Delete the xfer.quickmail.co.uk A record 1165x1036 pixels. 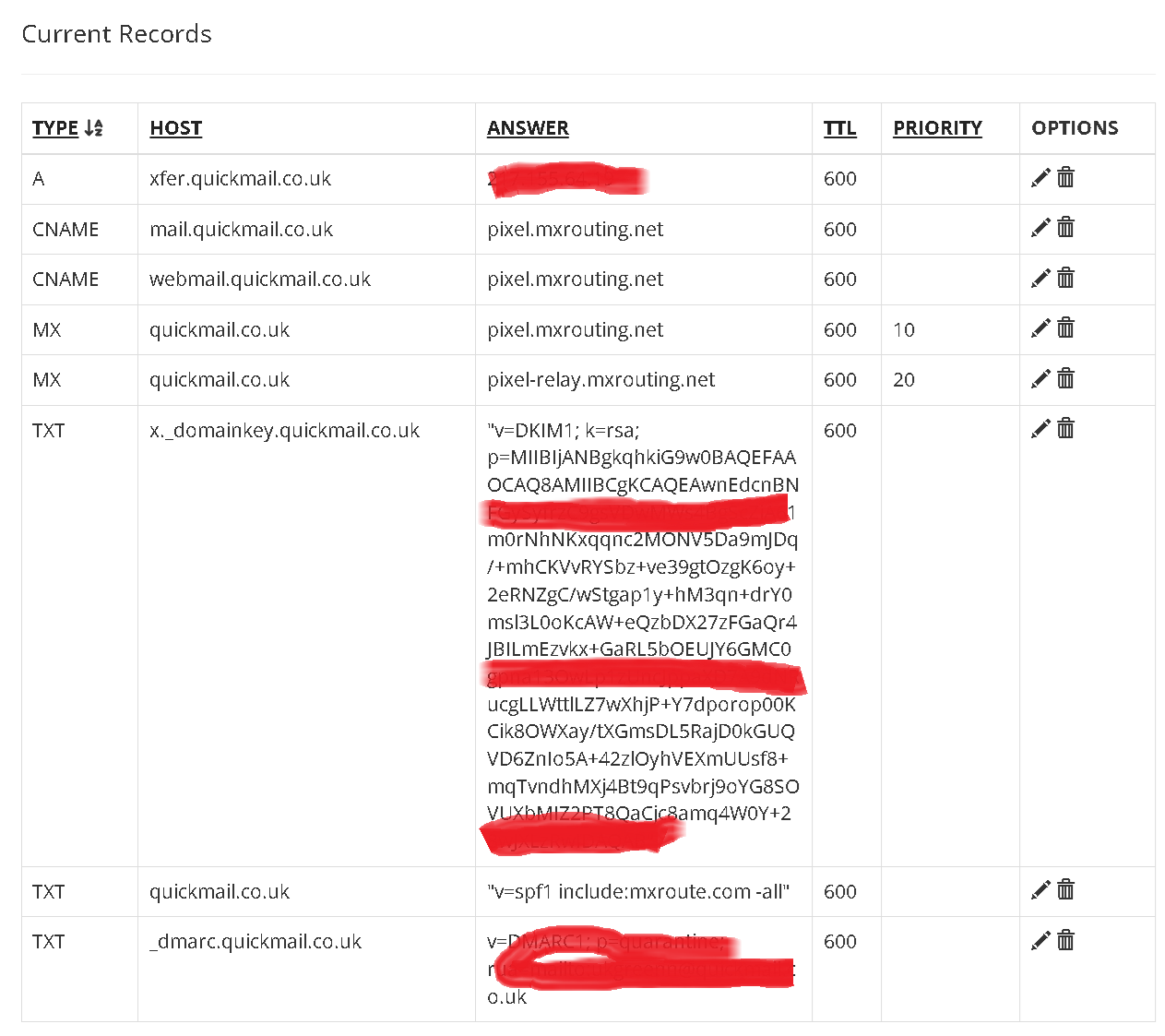click(x=1065, y=177)
